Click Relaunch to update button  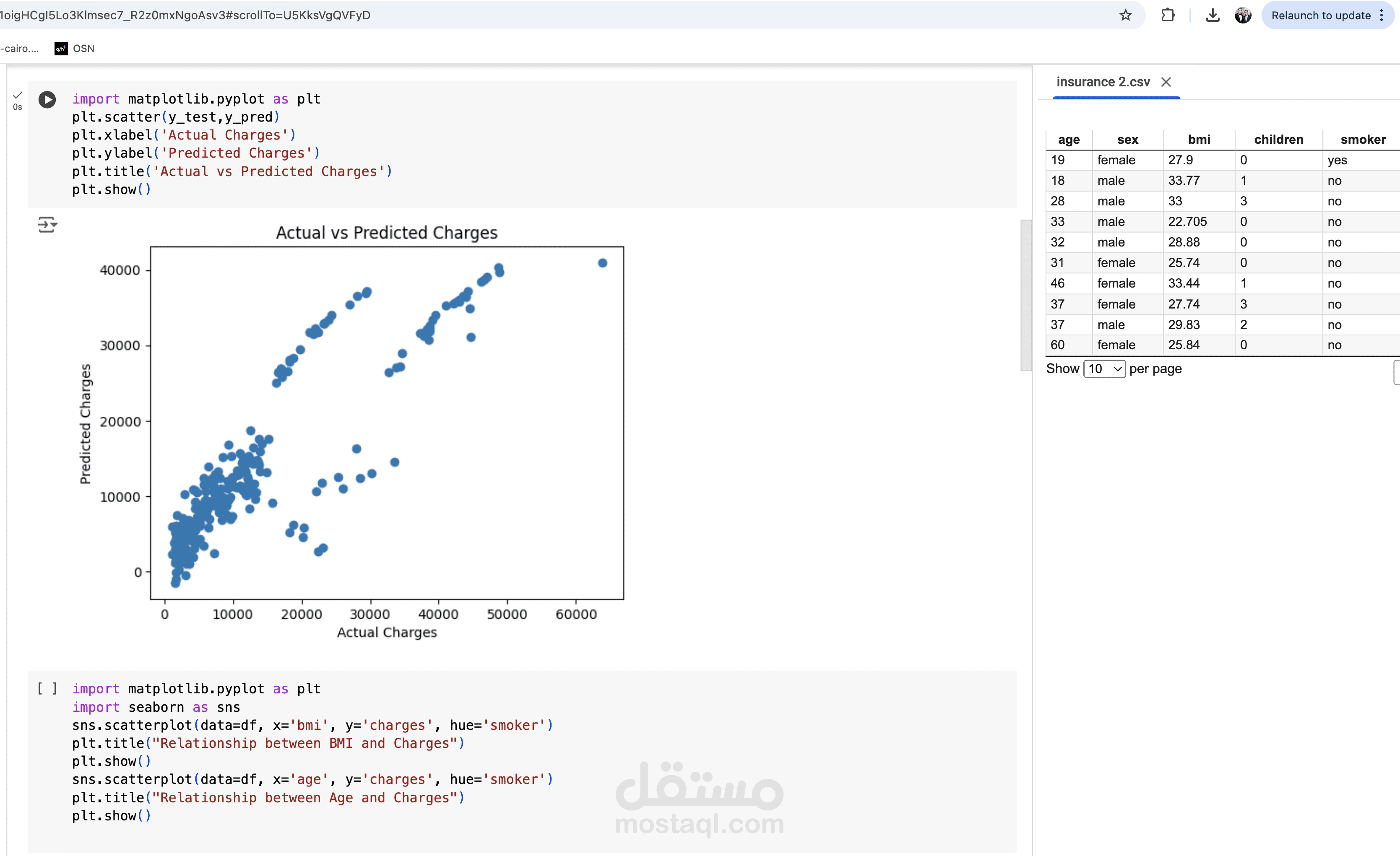tap(1320, 16)
